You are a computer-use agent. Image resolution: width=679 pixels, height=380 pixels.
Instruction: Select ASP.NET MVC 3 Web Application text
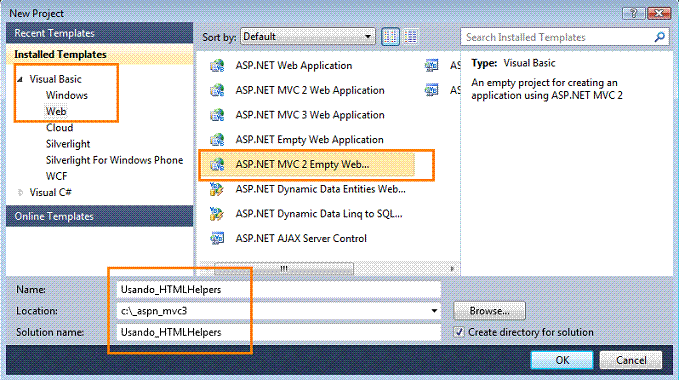coord(310,115)
